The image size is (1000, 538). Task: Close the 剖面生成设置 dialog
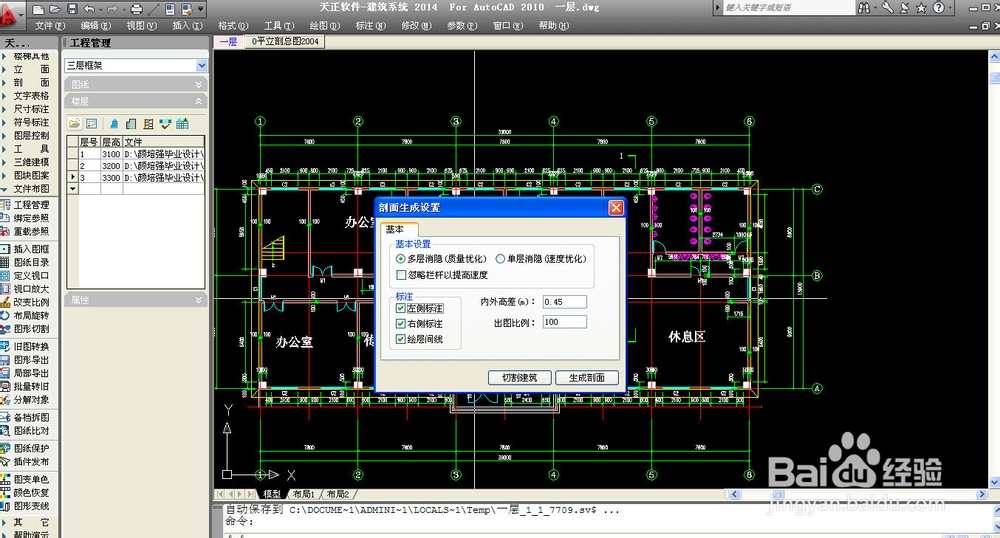pos(615,208)
